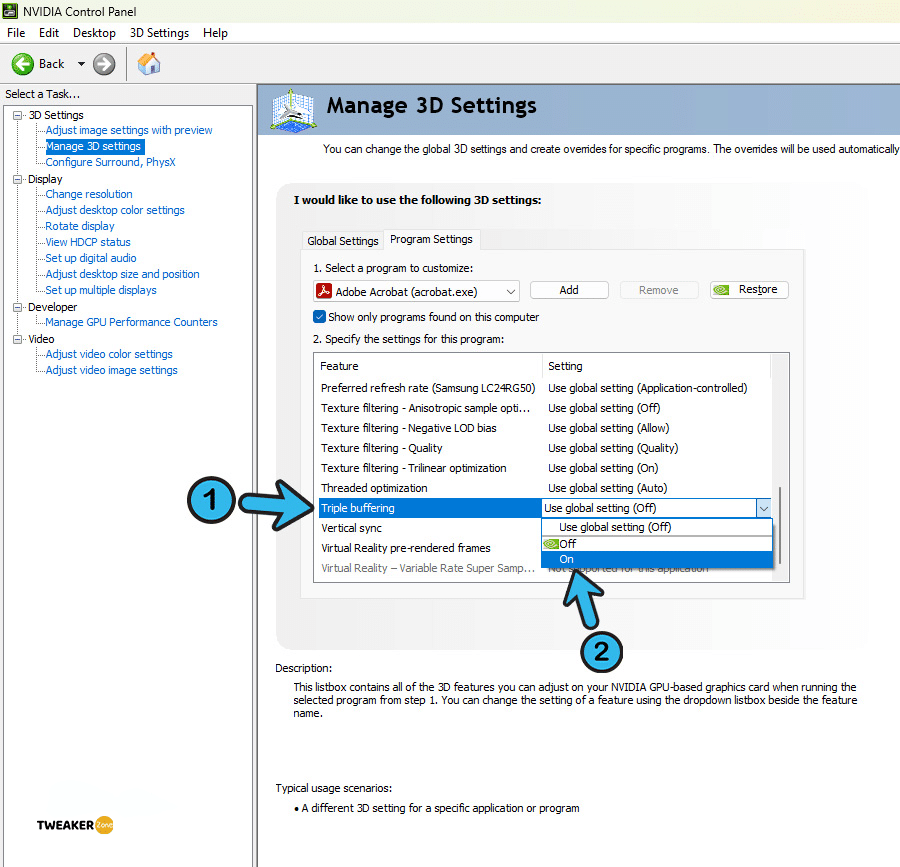
Task: Select Virtual Reality pre-rendered frames row
Action: pos(428,548)
